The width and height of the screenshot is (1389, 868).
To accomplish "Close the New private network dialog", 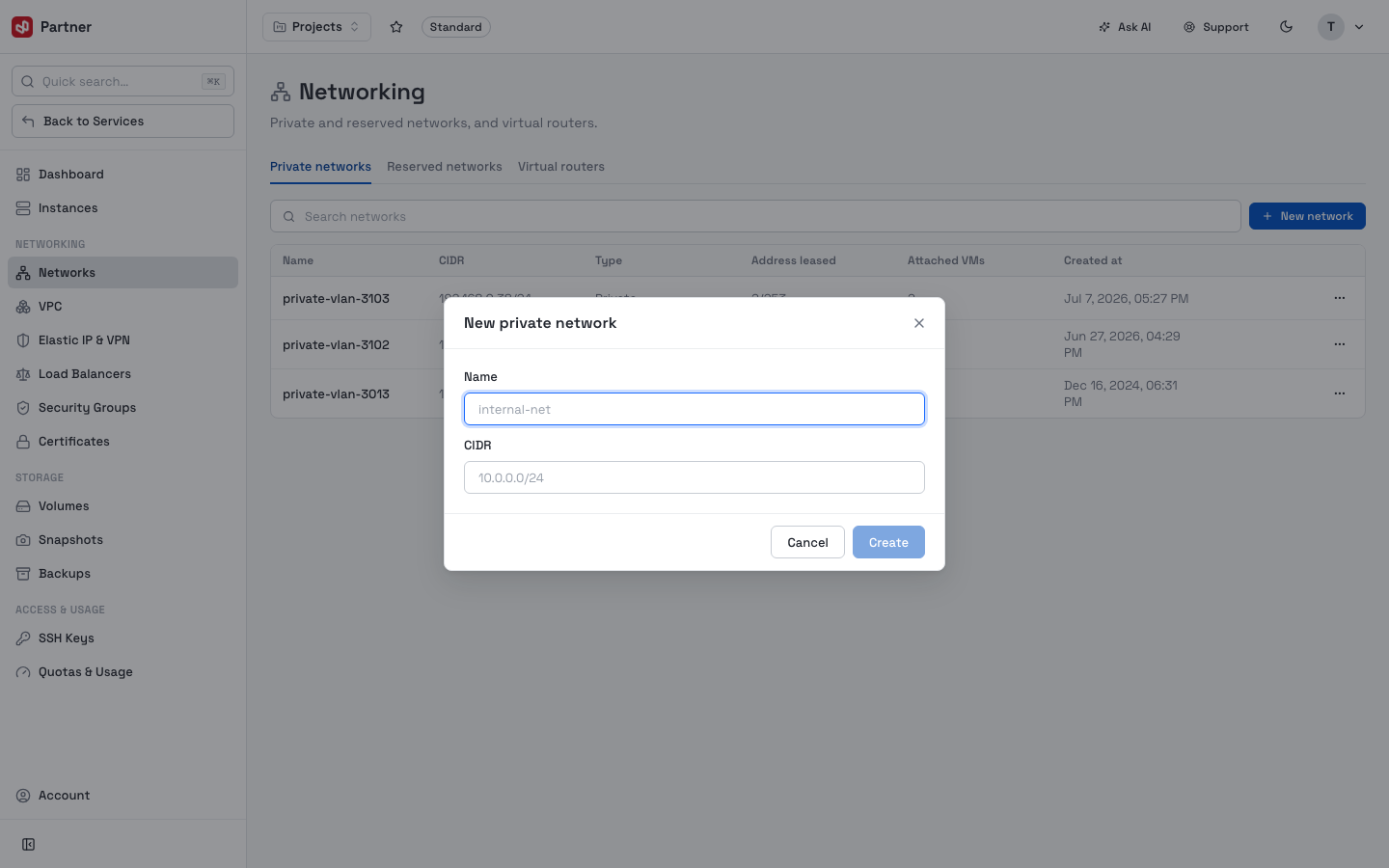I will click(x=919, y=323).
